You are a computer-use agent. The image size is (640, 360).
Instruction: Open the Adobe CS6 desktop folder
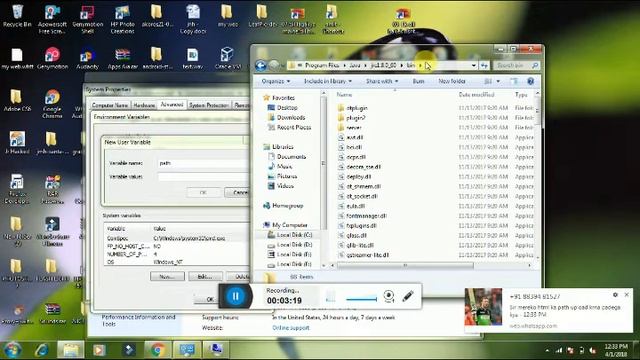pos(16,100)
